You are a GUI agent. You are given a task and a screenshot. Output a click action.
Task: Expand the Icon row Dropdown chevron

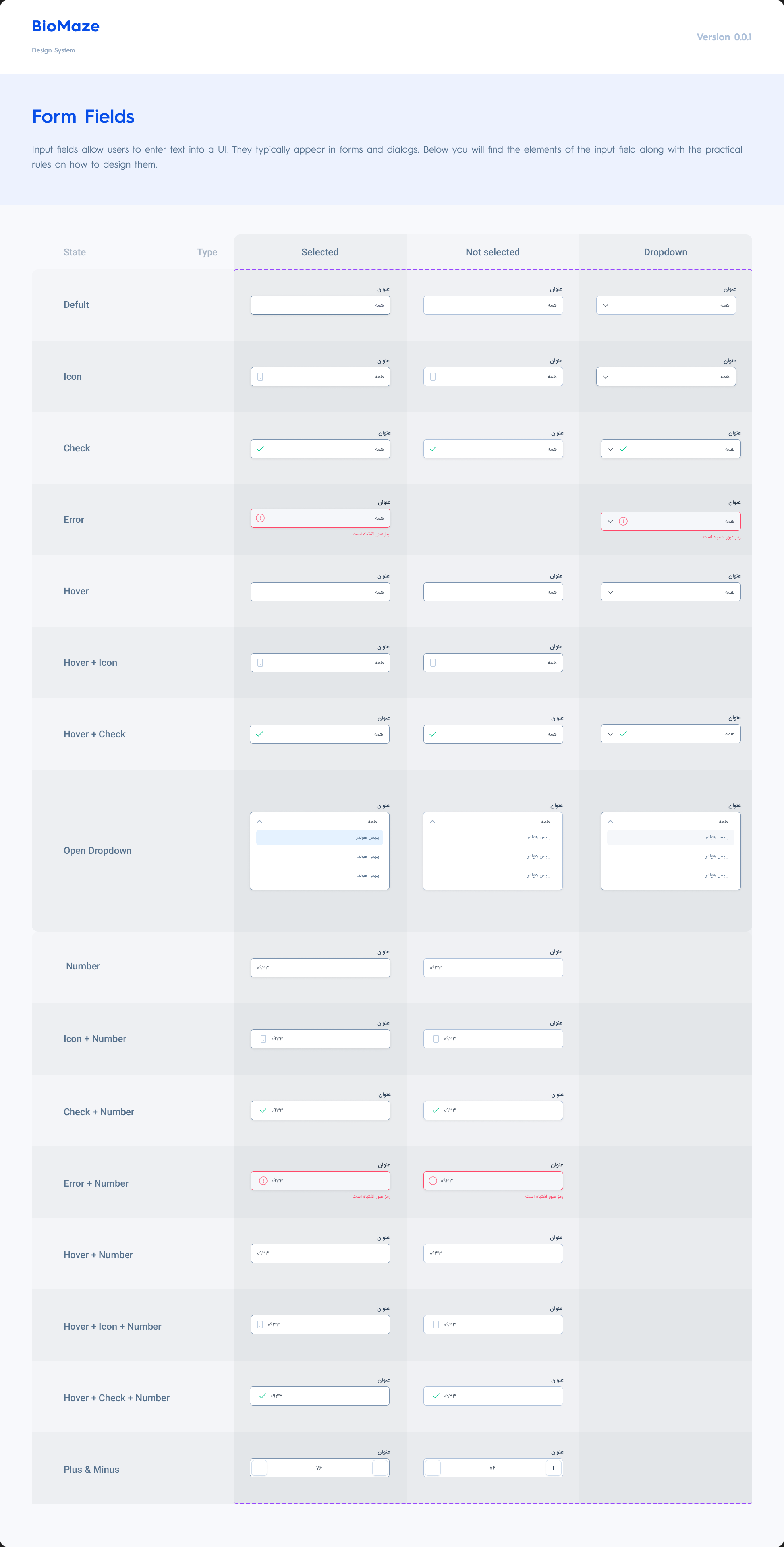(606, 377)
